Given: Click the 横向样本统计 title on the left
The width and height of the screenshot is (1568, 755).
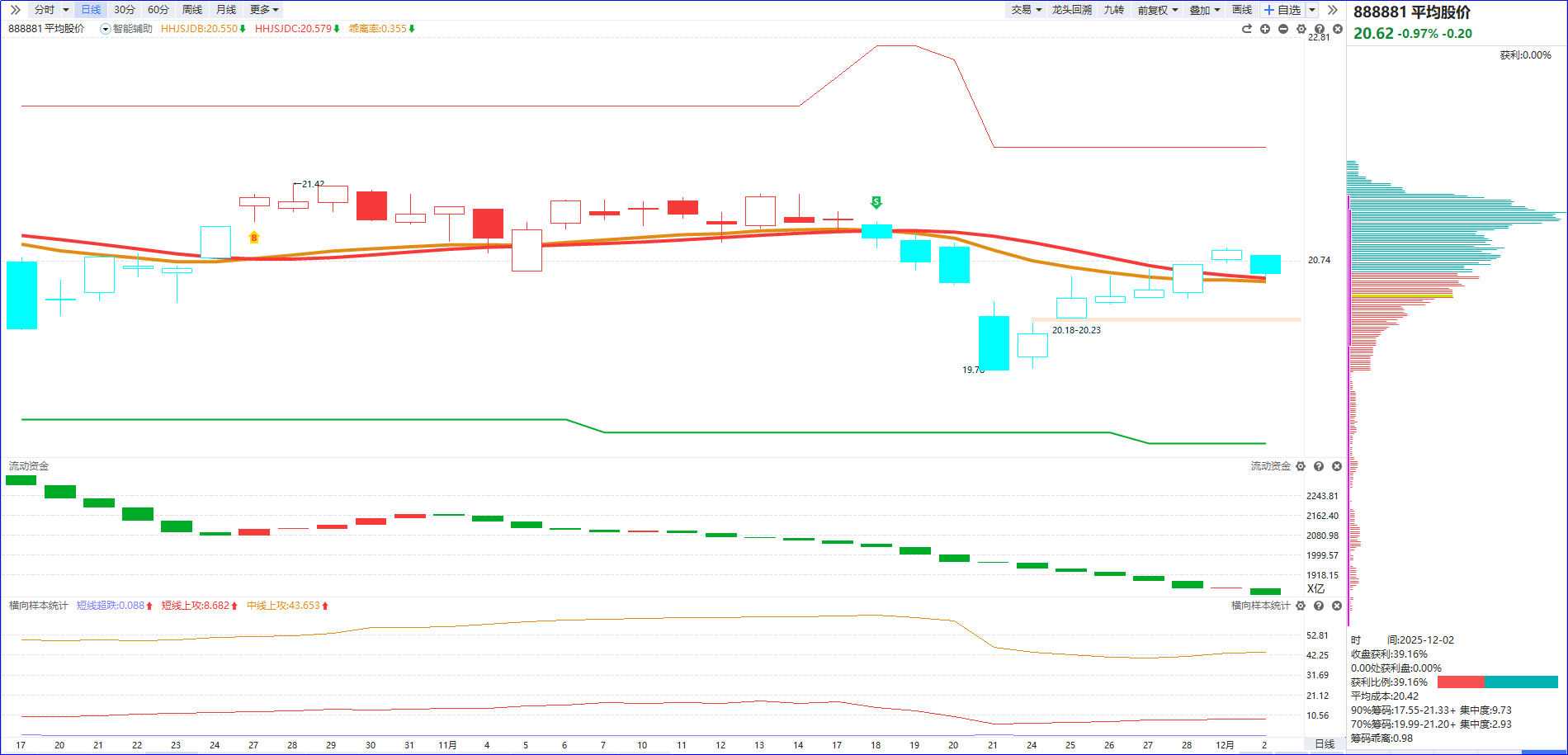Looking at the screenshot, I should pos(39,606).
